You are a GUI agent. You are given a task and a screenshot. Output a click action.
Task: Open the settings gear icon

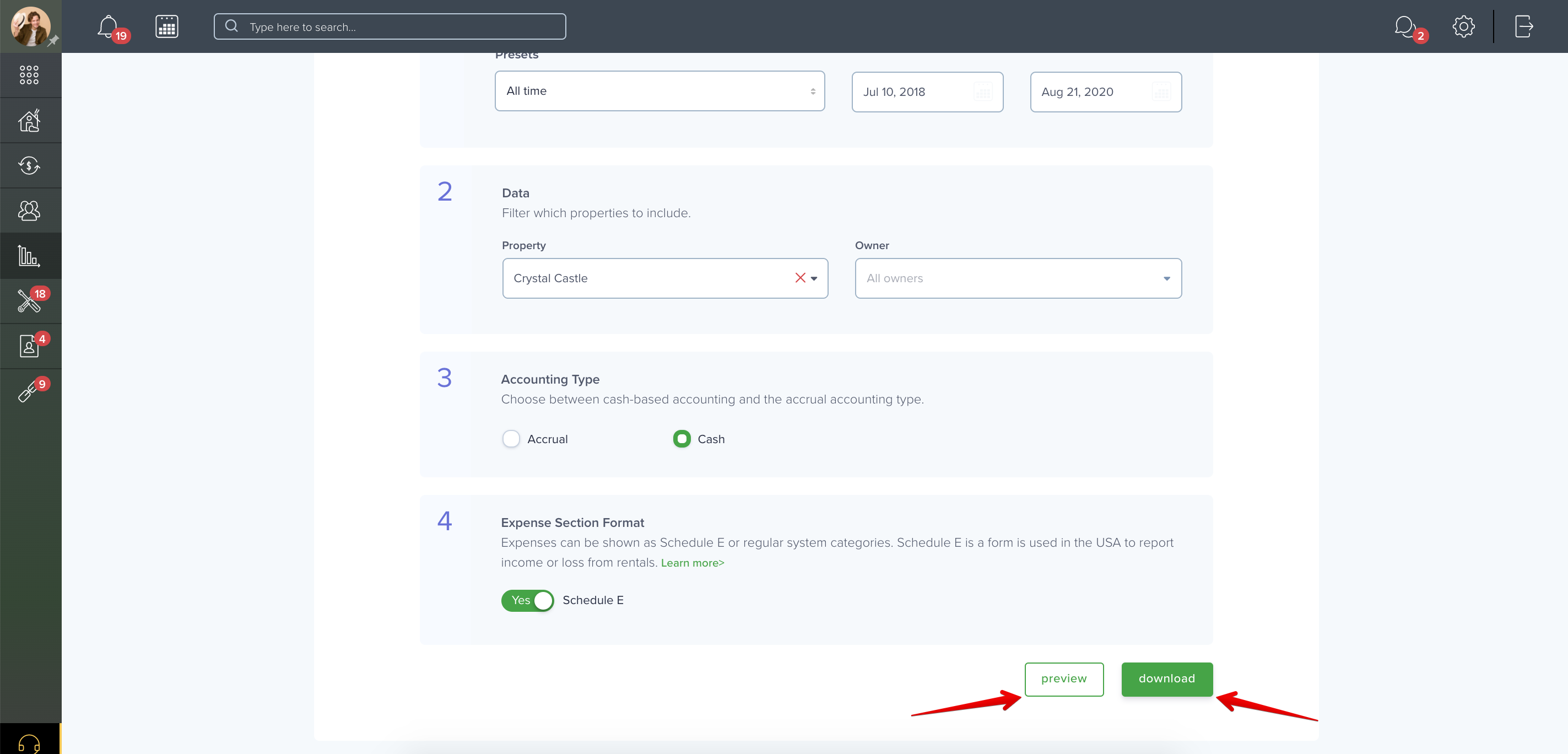click(1463, 26)
